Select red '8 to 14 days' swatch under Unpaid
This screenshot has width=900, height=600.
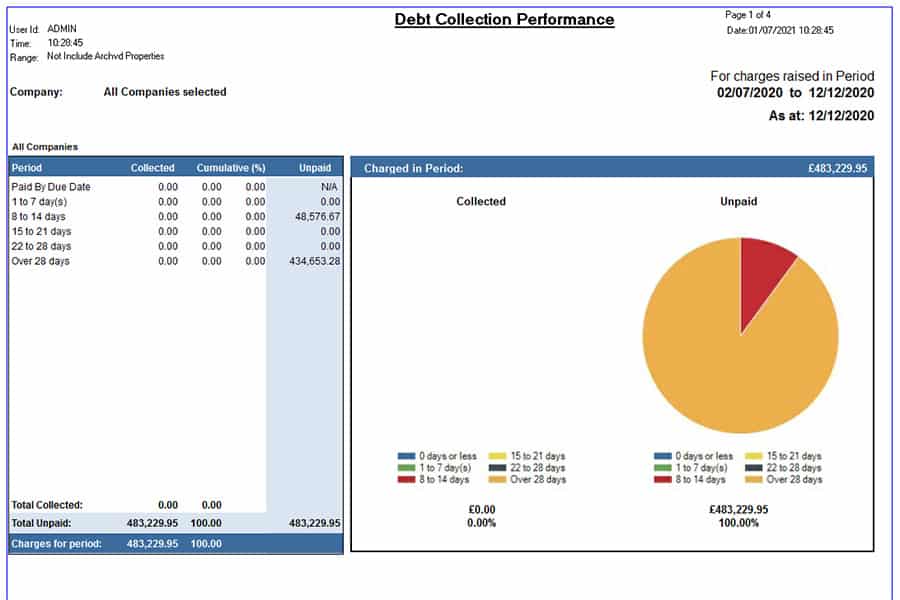(662, 480)
